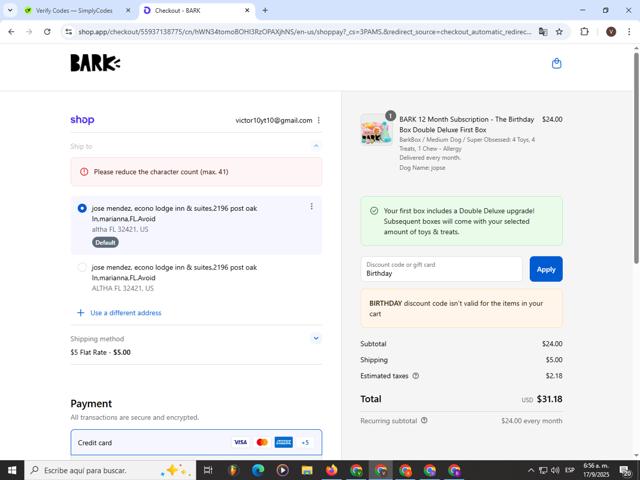View site information icon in address bar
The image size is (640, 480).
(69, 31)
